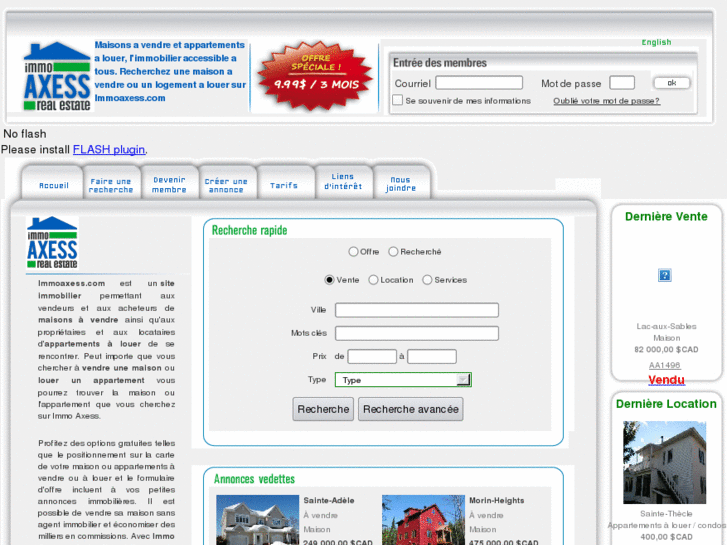The width and height of the screenshot is (727, 545).
Task: Focus the Courriel input field
Action: click(479, 83)
